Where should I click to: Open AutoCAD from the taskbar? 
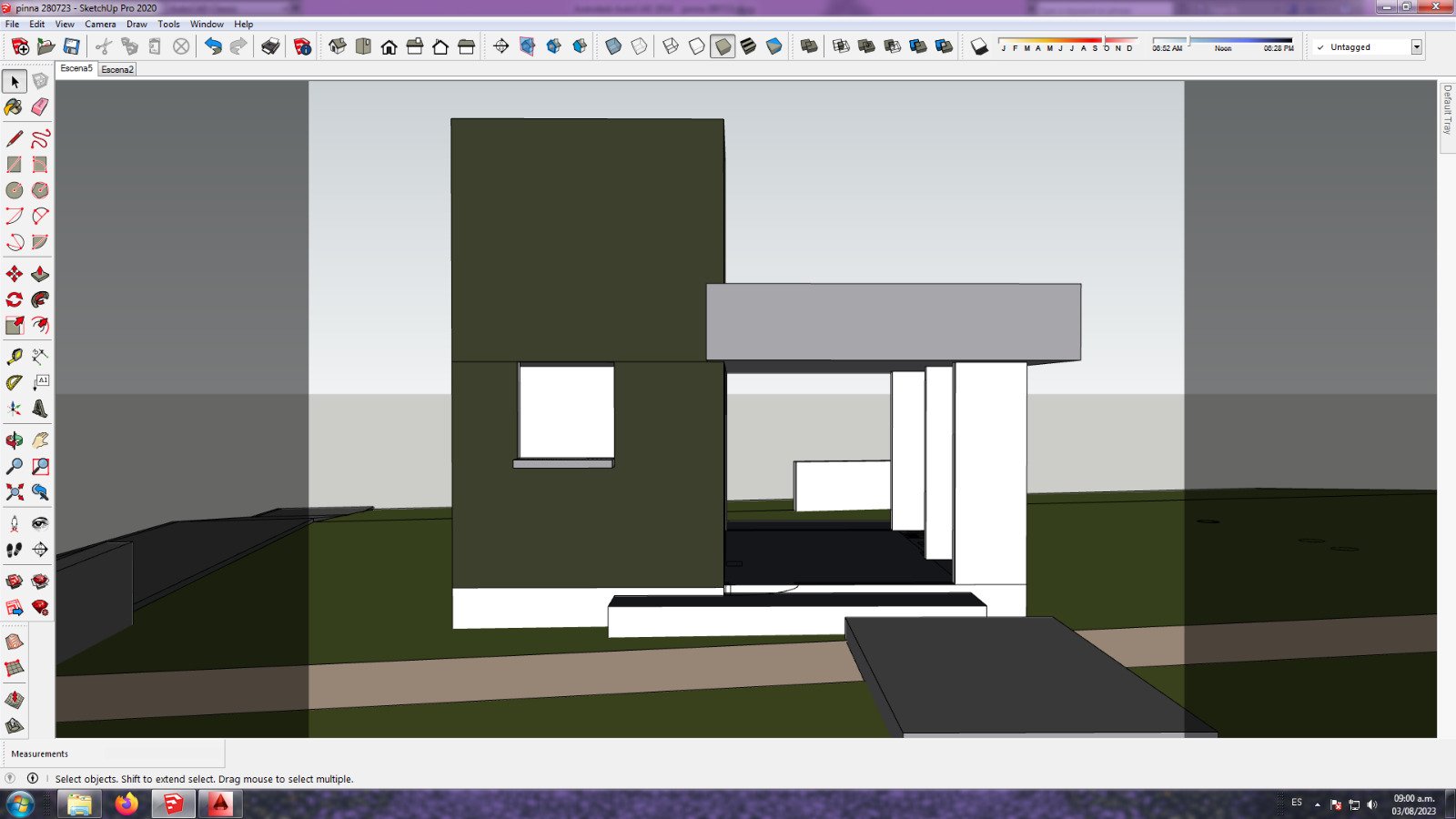219,804
